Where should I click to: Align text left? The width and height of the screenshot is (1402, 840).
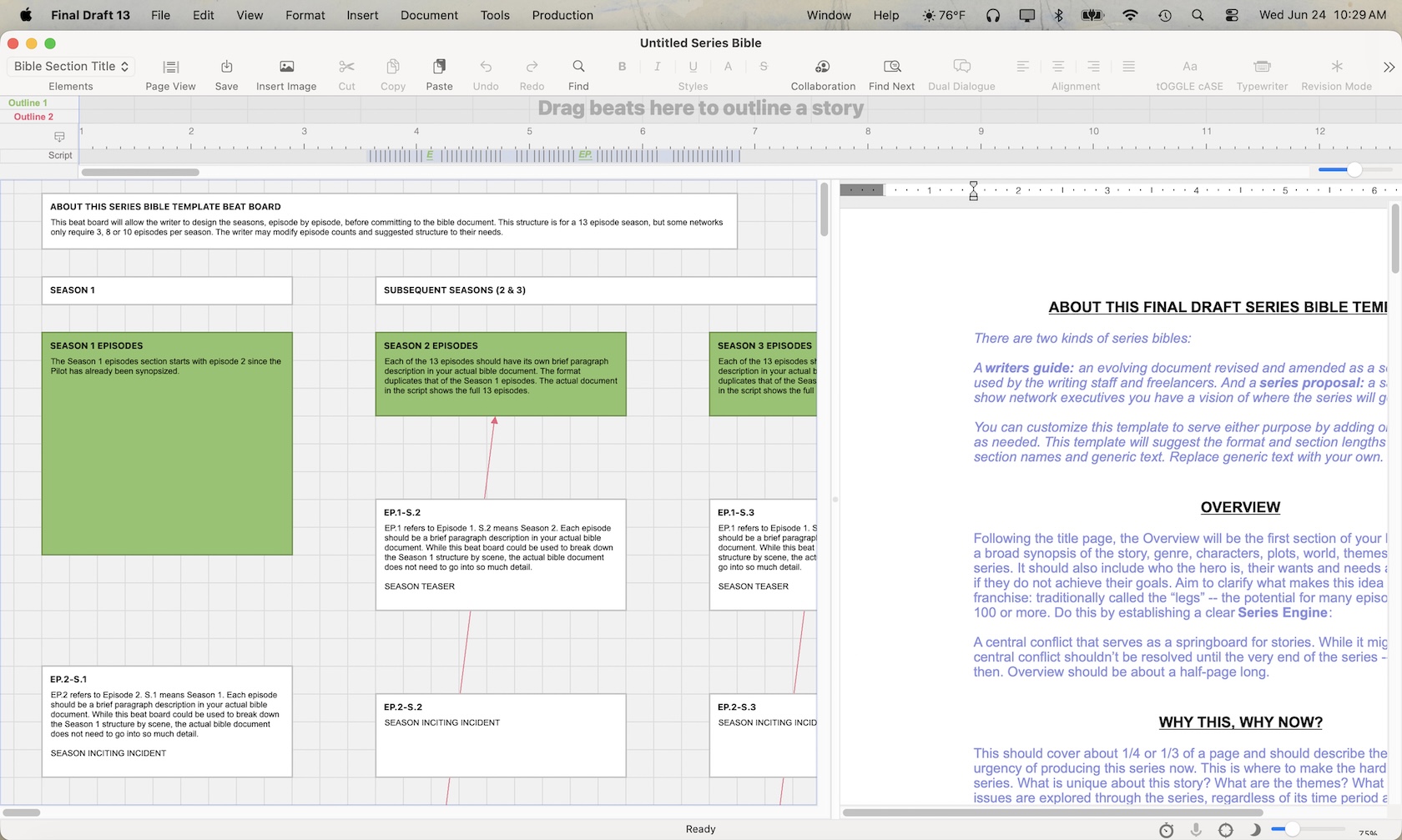coord(1022,67)
